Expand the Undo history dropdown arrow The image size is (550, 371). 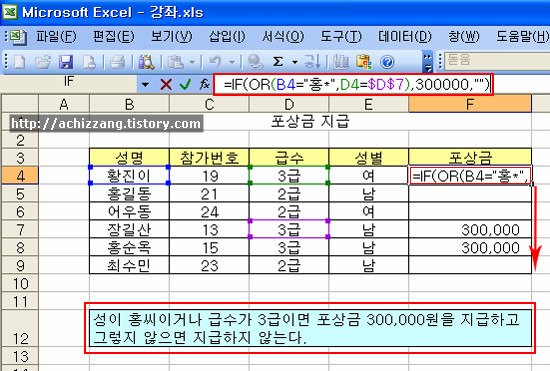click(x=232, y=62)
